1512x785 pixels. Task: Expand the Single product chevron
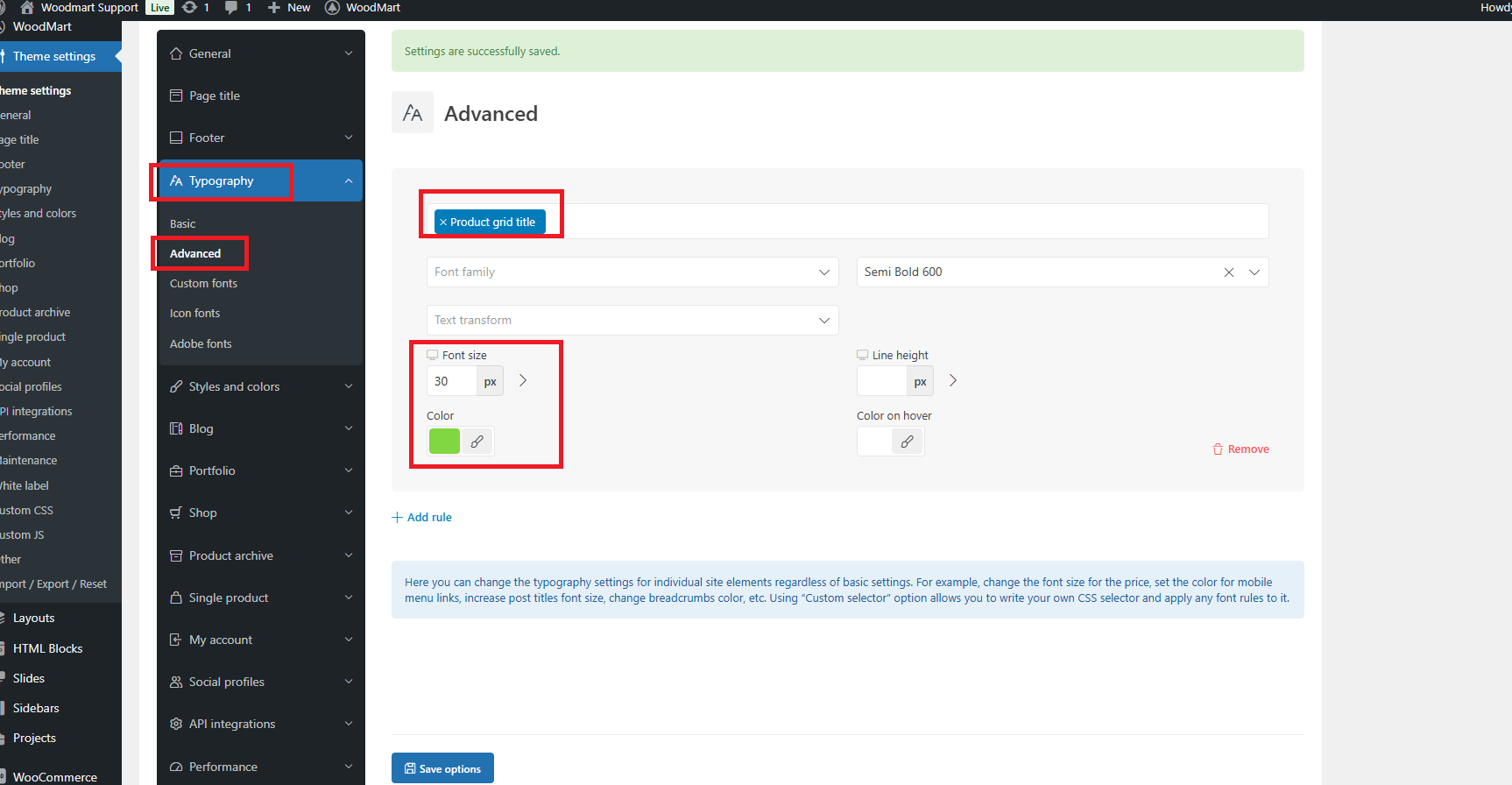349,598
